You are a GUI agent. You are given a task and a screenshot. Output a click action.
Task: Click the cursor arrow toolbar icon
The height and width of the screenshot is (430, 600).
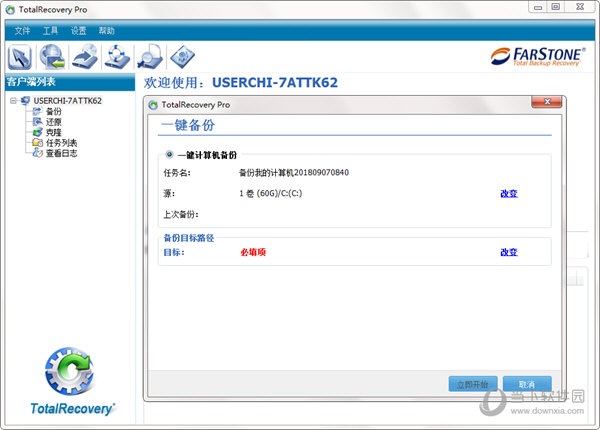coord(20,57)
